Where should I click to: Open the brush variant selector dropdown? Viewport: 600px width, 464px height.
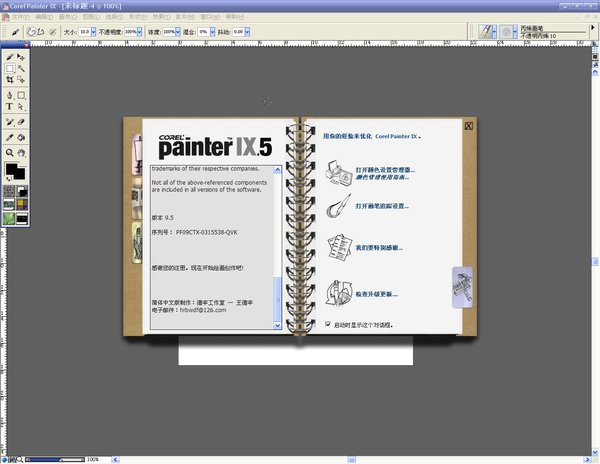515,32
